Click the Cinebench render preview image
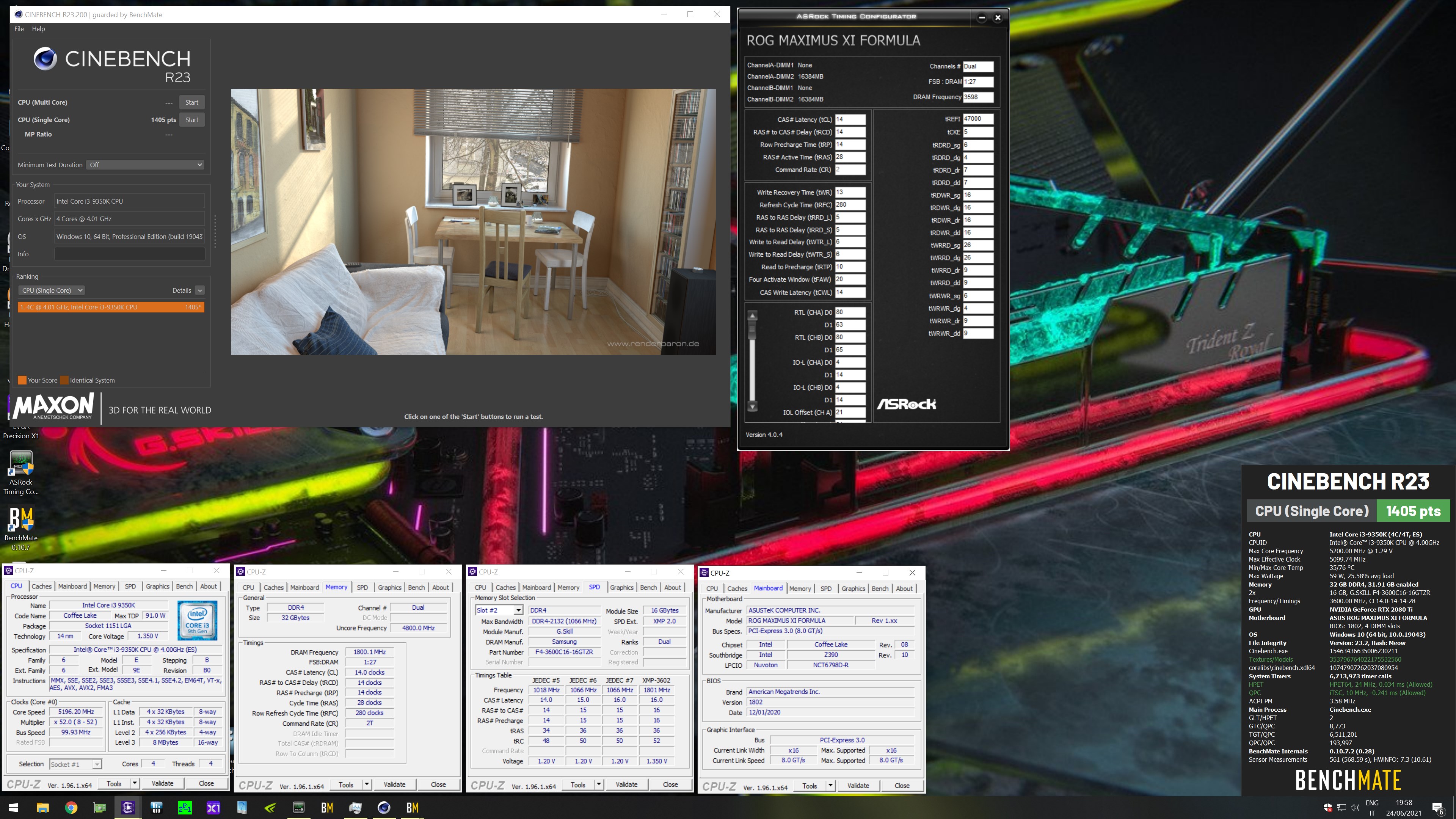Viewport: 1456px width, 819px height. (473, 221)
